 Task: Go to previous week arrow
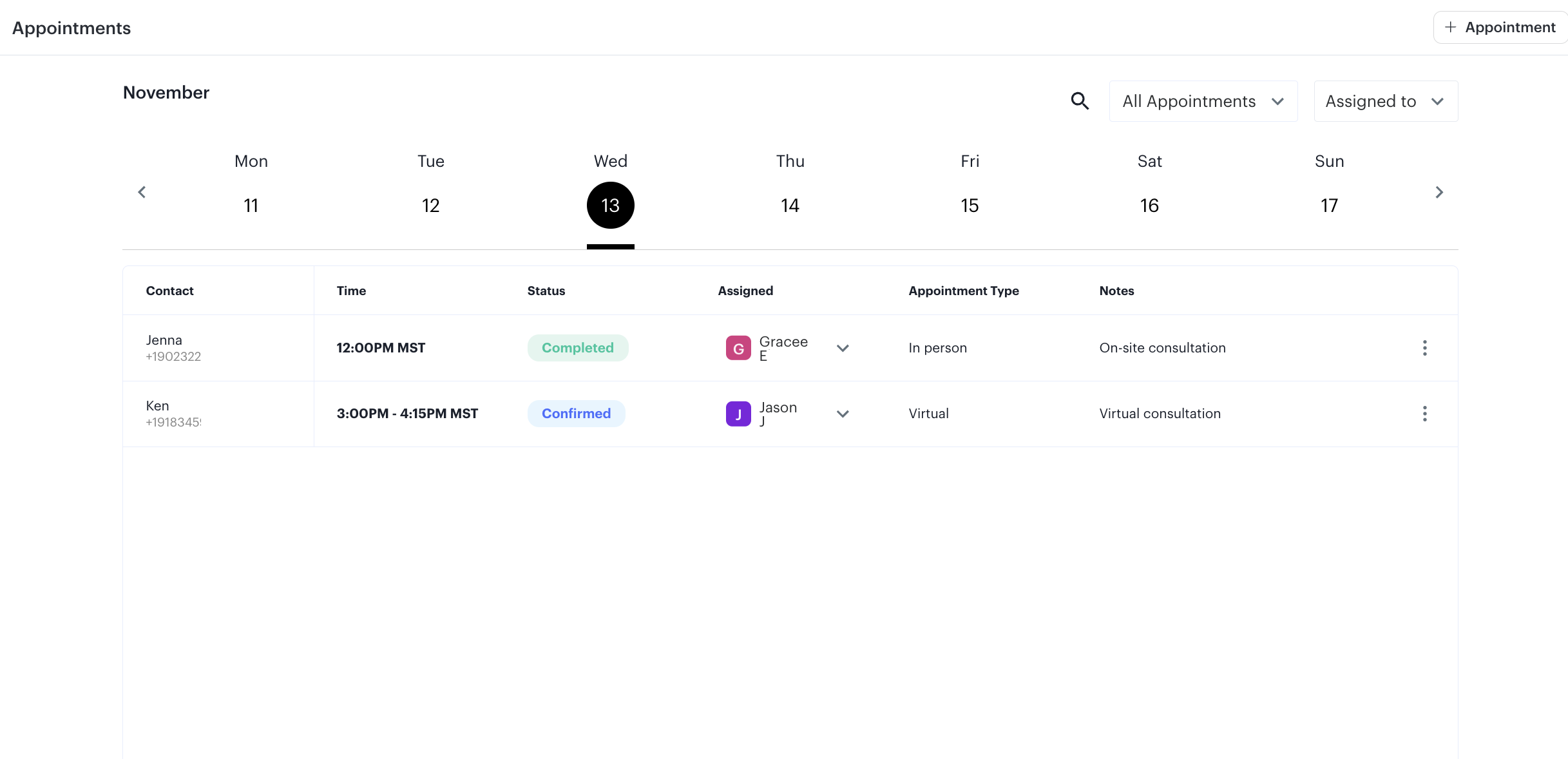coord(142,192)
